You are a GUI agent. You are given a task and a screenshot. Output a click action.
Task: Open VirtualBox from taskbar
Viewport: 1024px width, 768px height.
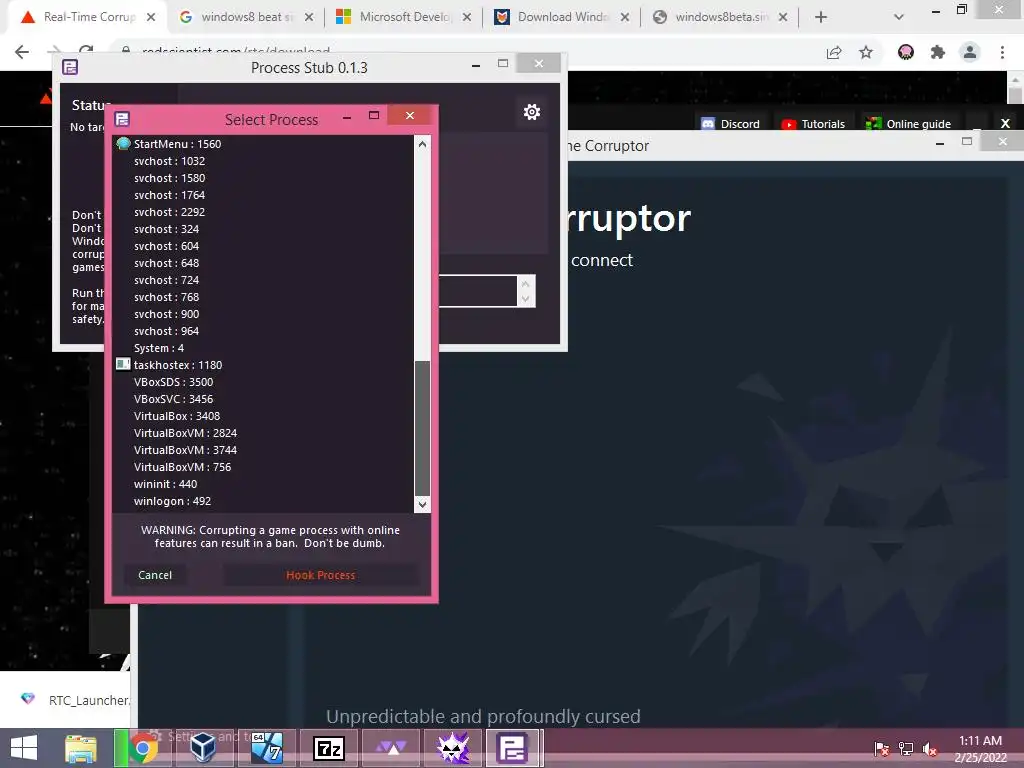[204, 748]
